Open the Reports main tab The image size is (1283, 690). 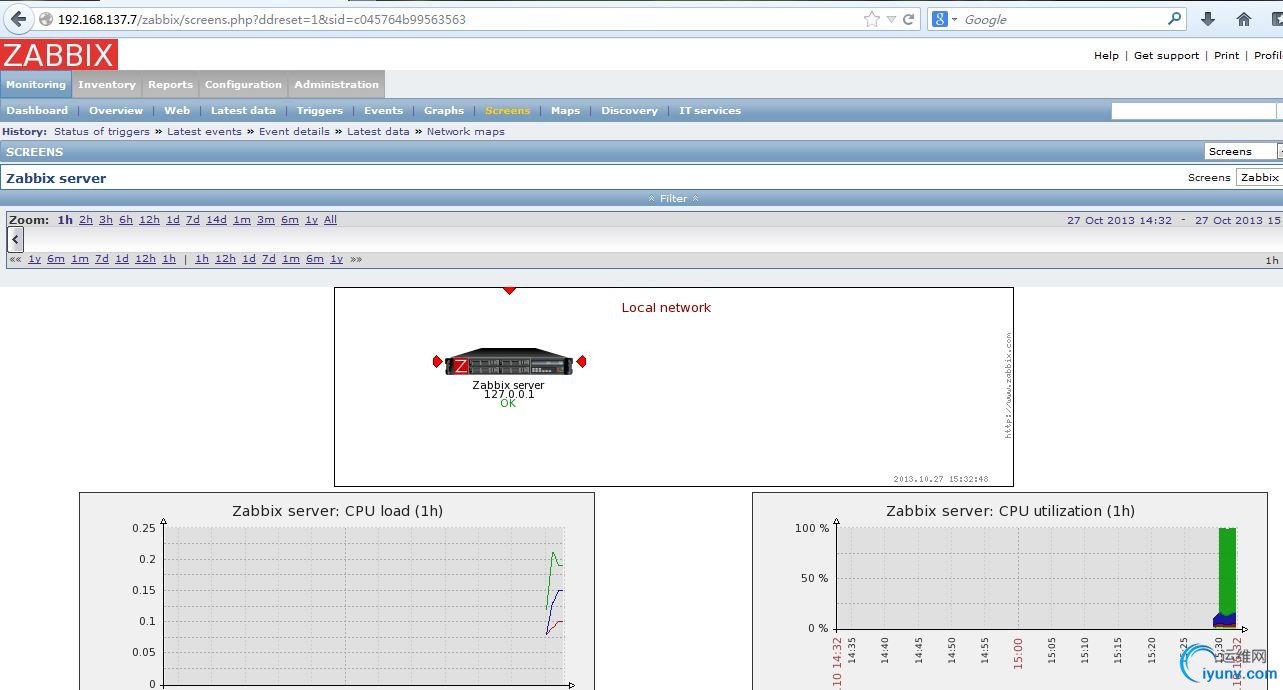coord(170,85)
